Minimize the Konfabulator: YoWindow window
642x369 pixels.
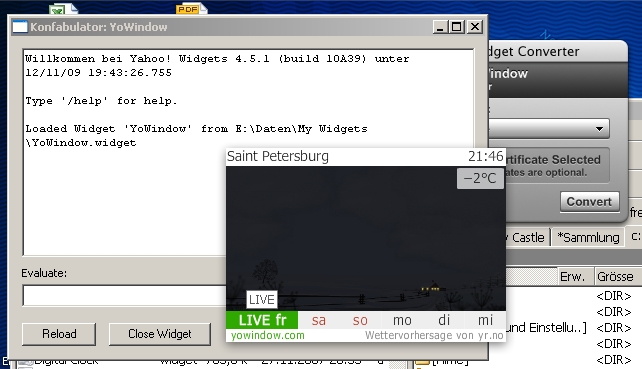coord(440,27)
